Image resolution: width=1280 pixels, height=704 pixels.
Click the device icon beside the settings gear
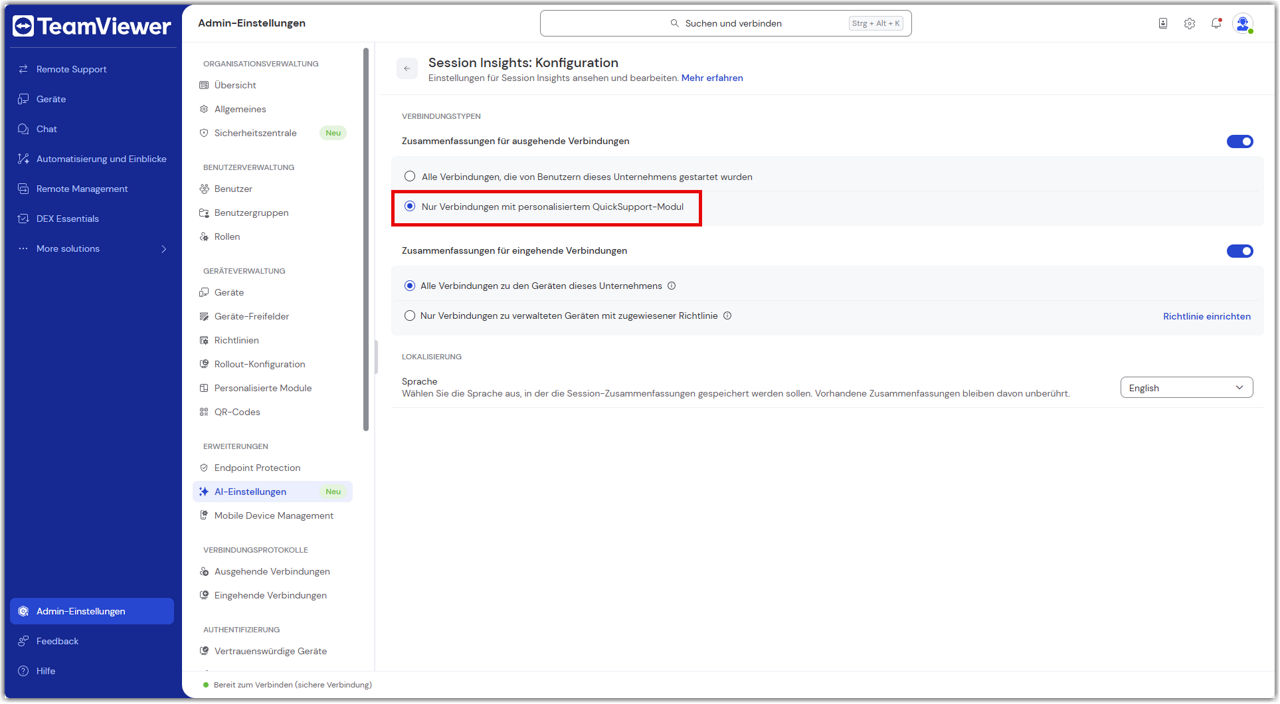(1163, 23)
